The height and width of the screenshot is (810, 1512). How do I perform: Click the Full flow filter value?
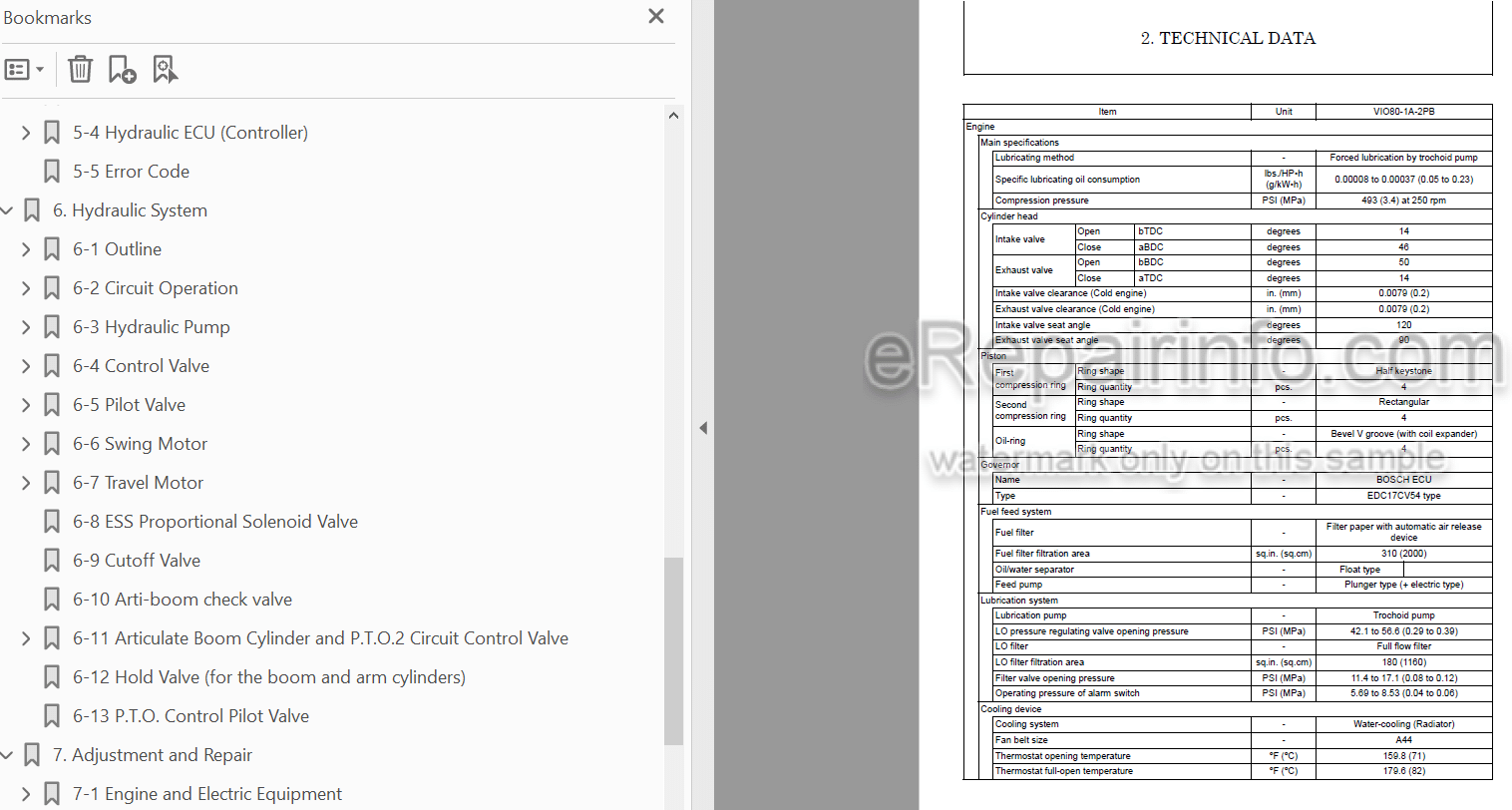click(1403, 646)
